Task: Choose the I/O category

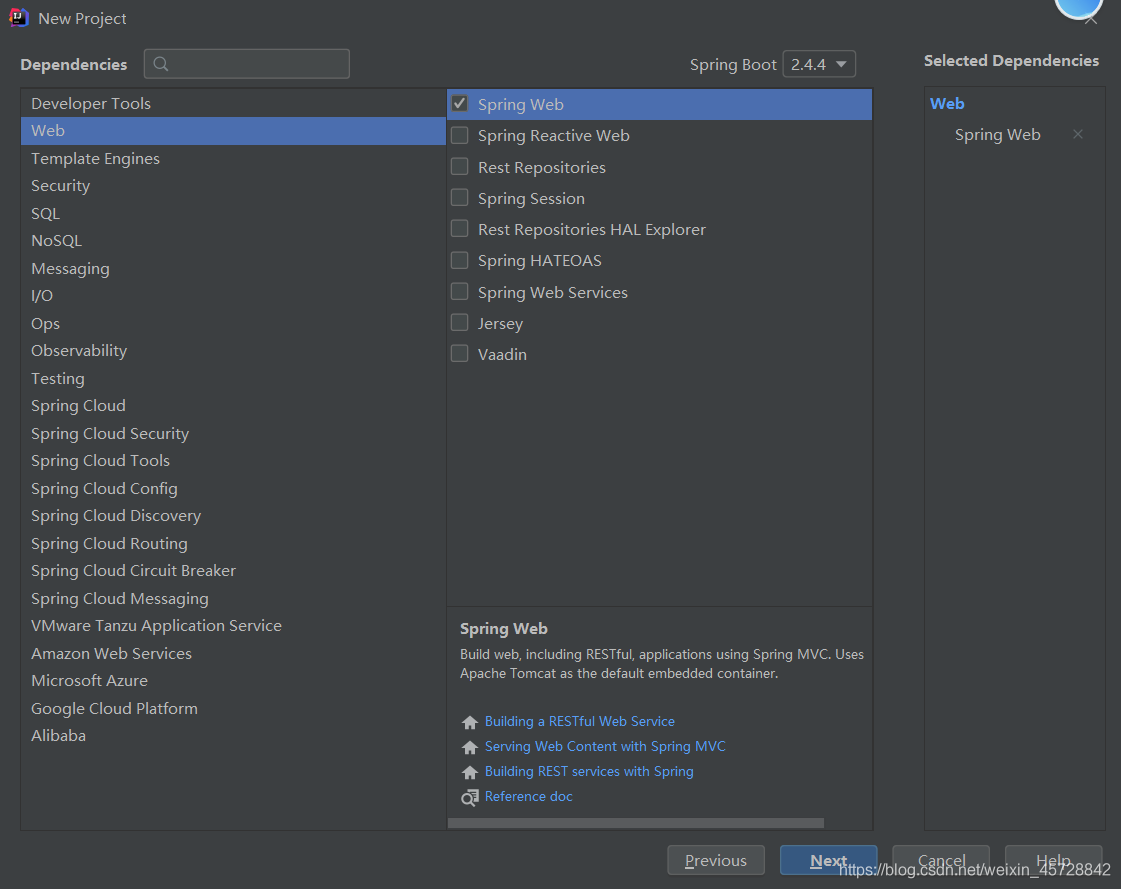Action: 233,296
